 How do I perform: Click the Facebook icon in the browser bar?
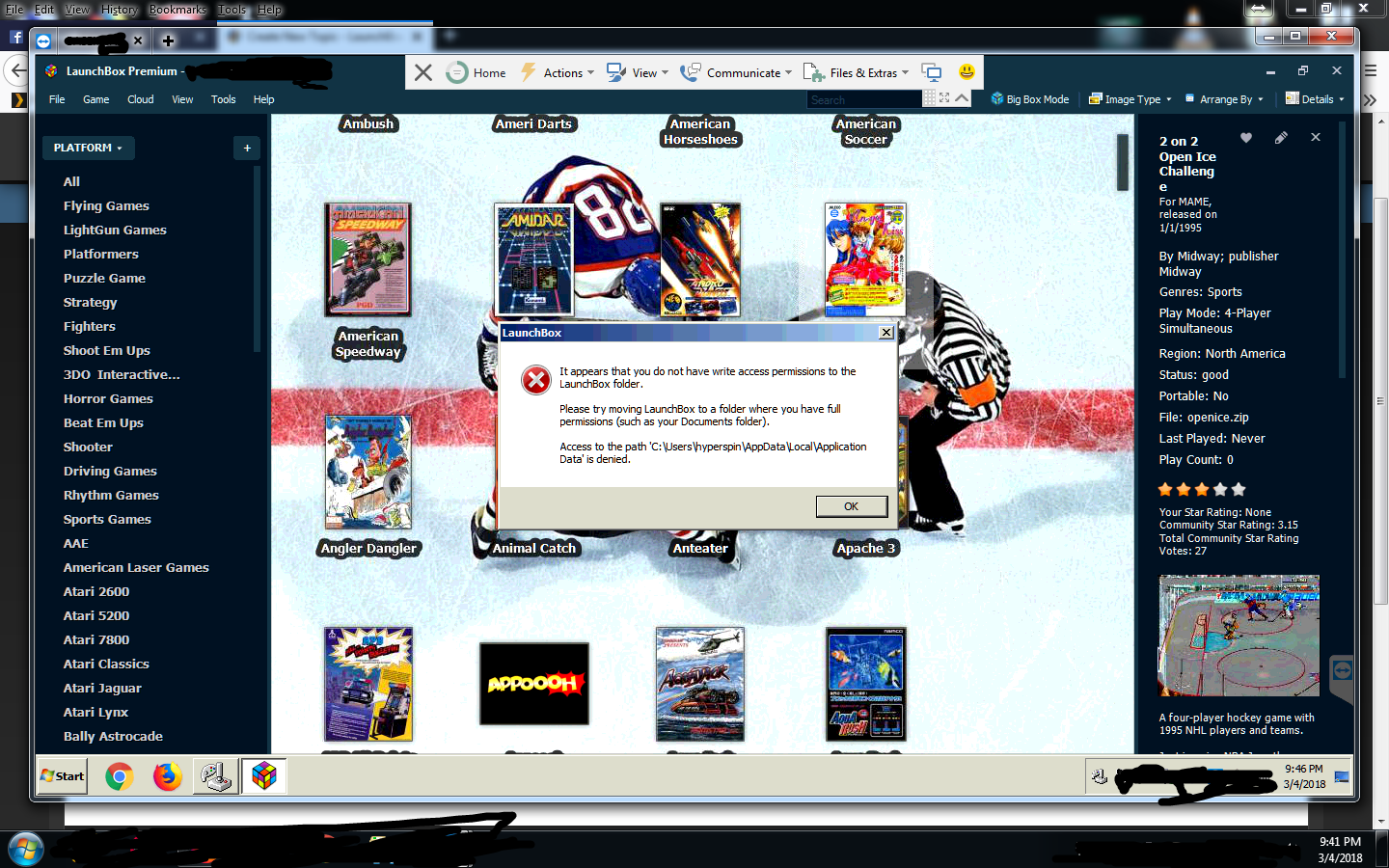(x=15, y=38)
